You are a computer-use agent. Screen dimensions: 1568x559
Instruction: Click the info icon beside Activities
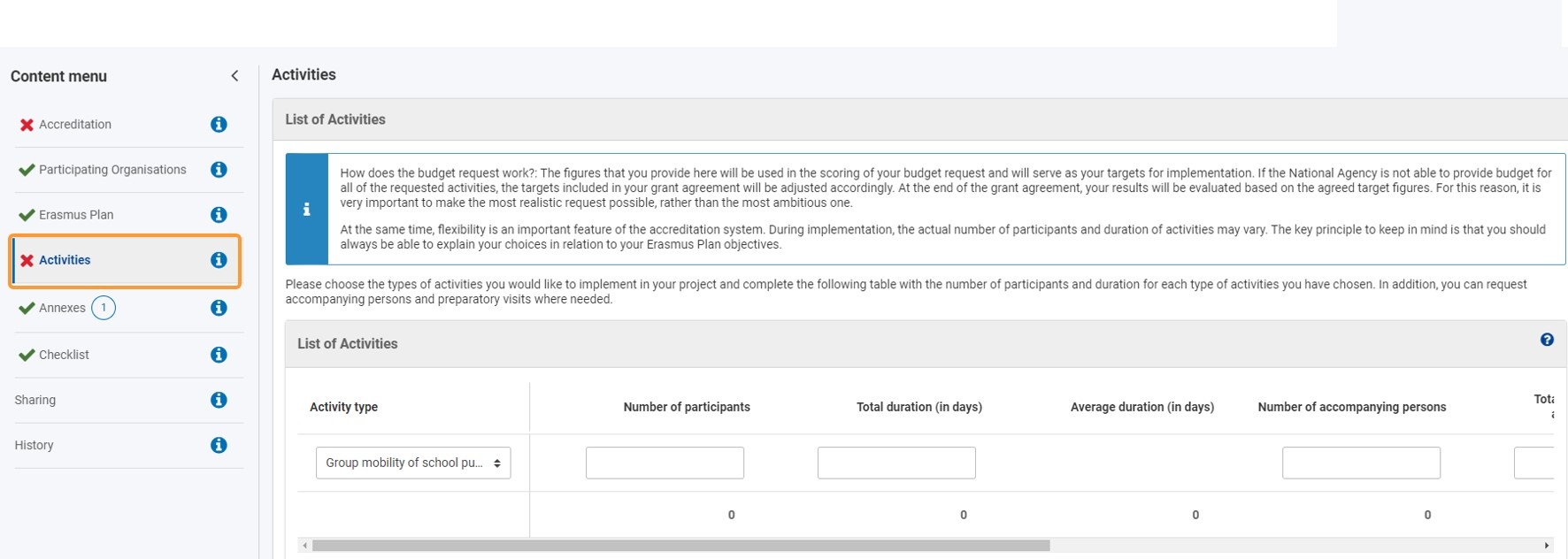[x=219, y=260]
